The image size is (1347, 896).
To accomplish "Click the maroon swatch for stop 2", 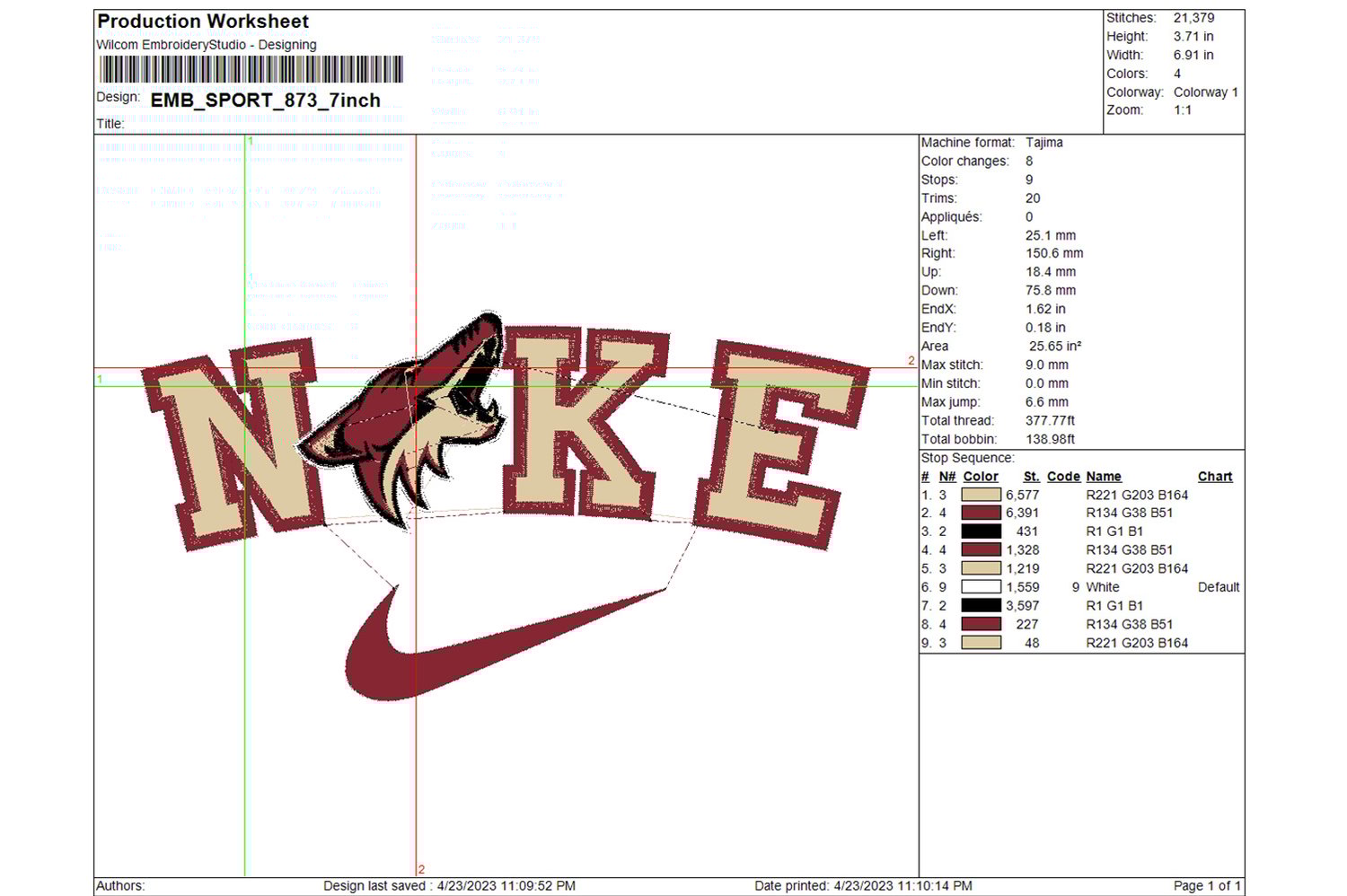I will click(x=981, y=513).
